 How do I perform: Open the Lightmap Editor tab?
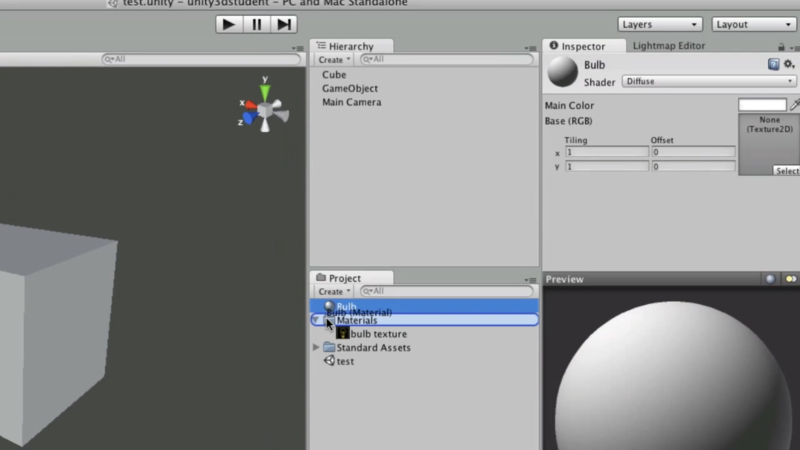(669, 45)
